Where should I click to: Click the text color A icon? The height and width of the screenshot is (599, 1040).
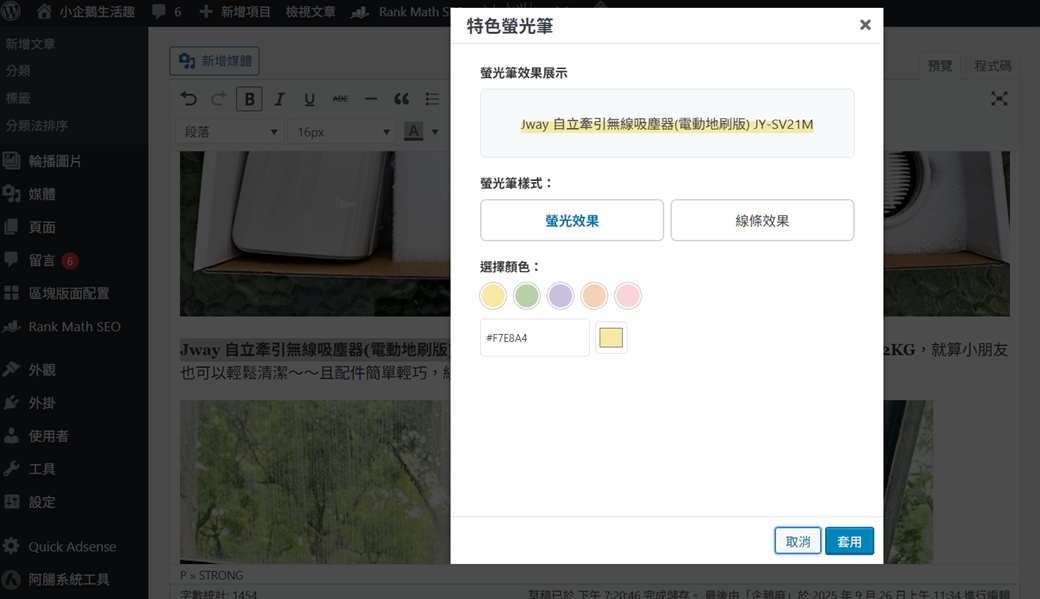click(x=414, y=131)
